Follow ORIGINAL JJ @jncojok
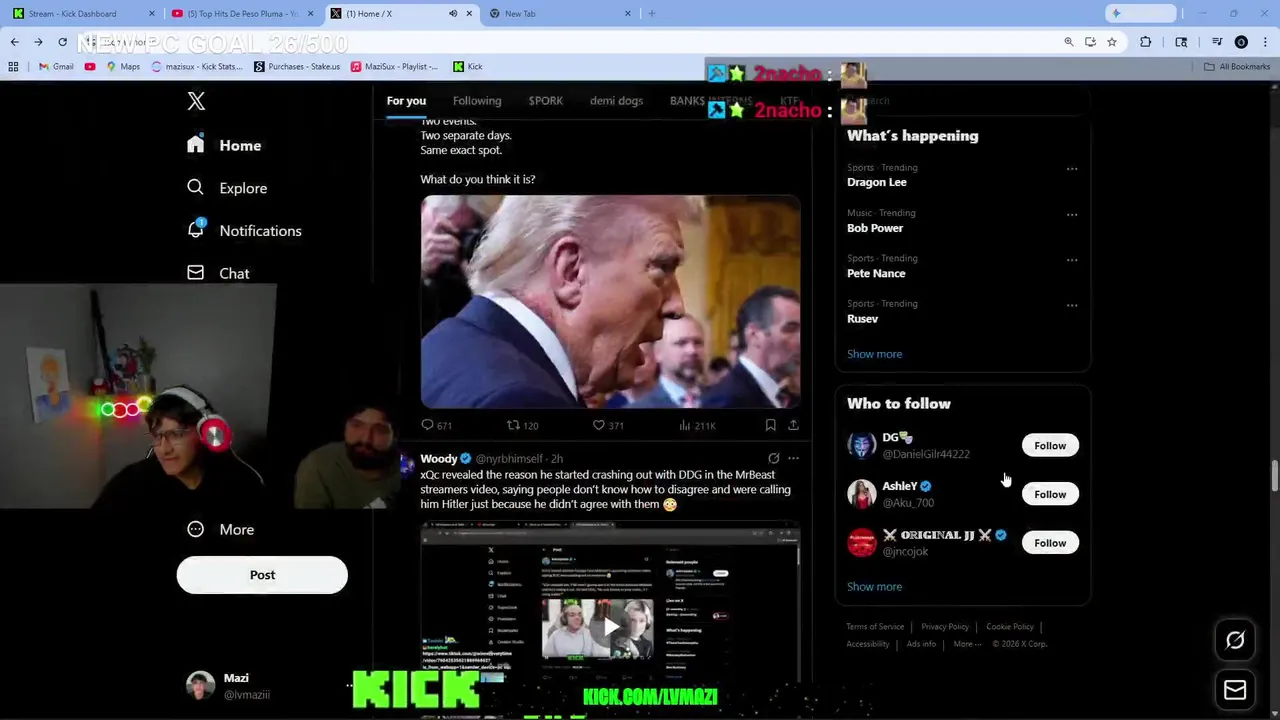This screenshot has width=1280, height=720. click(x=1050, y=543)
